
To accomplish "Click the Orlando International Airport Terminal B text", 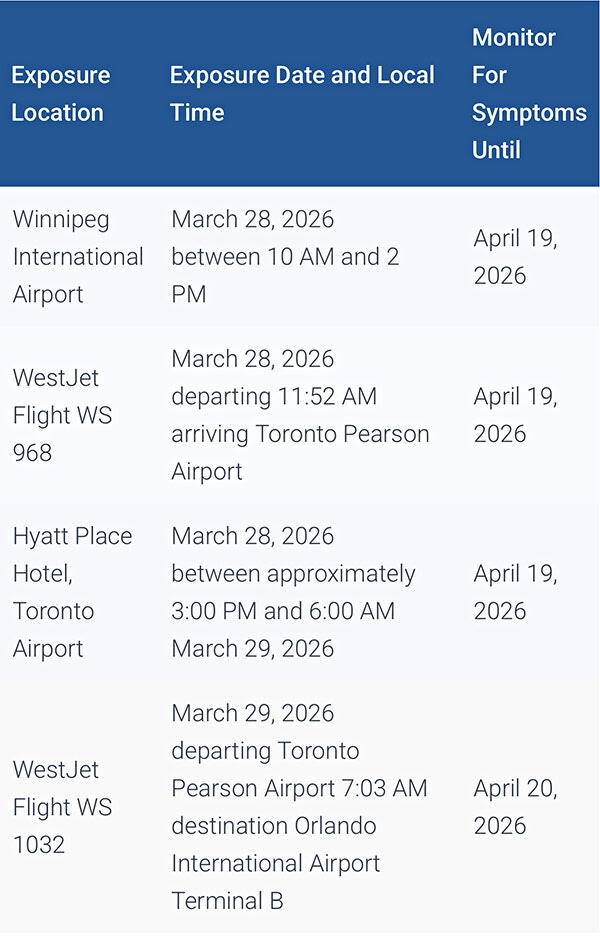I will tap(276, 863).
